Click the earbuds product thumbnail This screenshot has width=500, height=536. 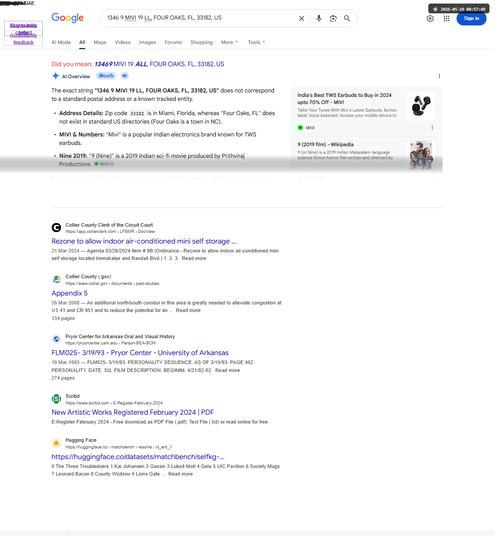[421, 106]
